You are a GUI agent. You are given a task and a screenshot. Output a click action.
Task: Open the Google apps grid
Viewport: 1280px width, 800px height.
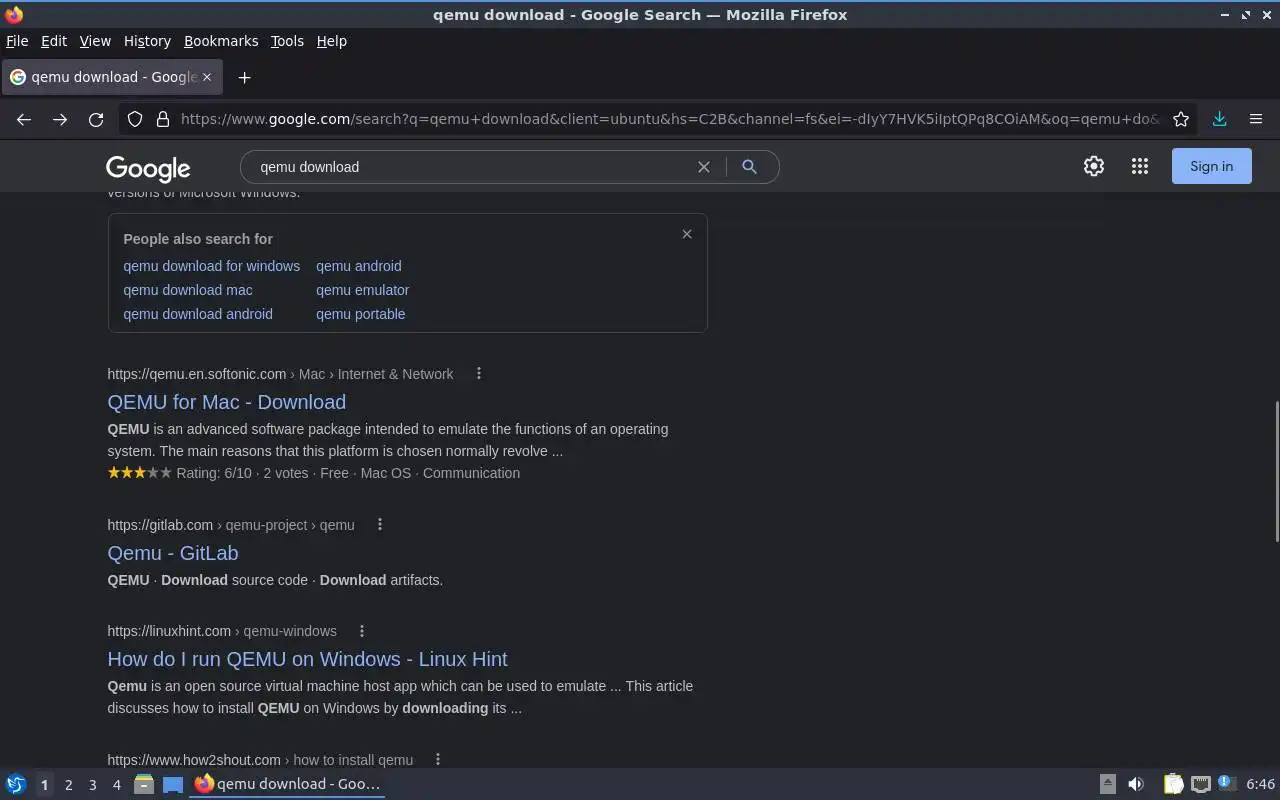coord(1140,167)
